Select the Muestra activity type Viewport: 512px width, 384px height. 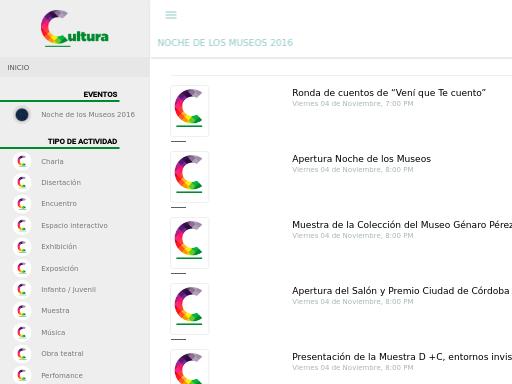55,311
